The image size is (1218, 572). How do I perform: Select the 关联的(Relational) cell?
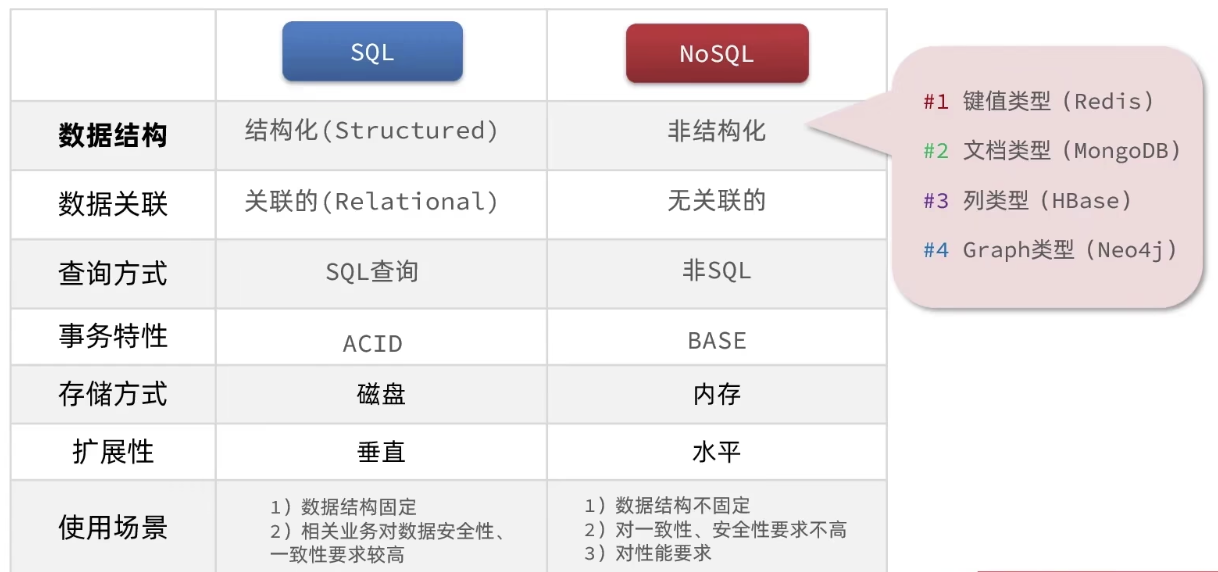372,202
